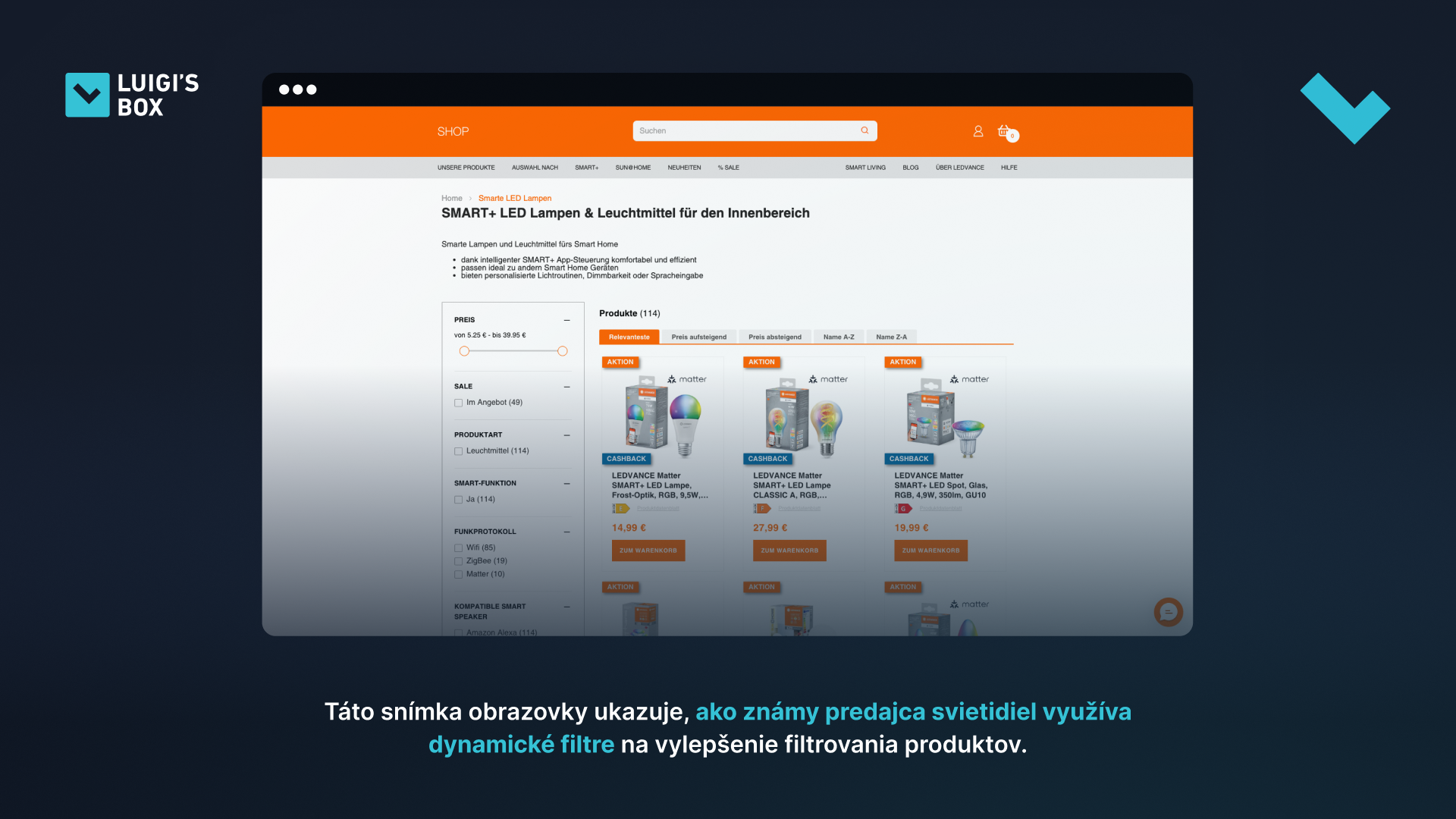Screen dimensions: 1456x819
Task: Open the chat bubble widget
Action: [1168, 611]
